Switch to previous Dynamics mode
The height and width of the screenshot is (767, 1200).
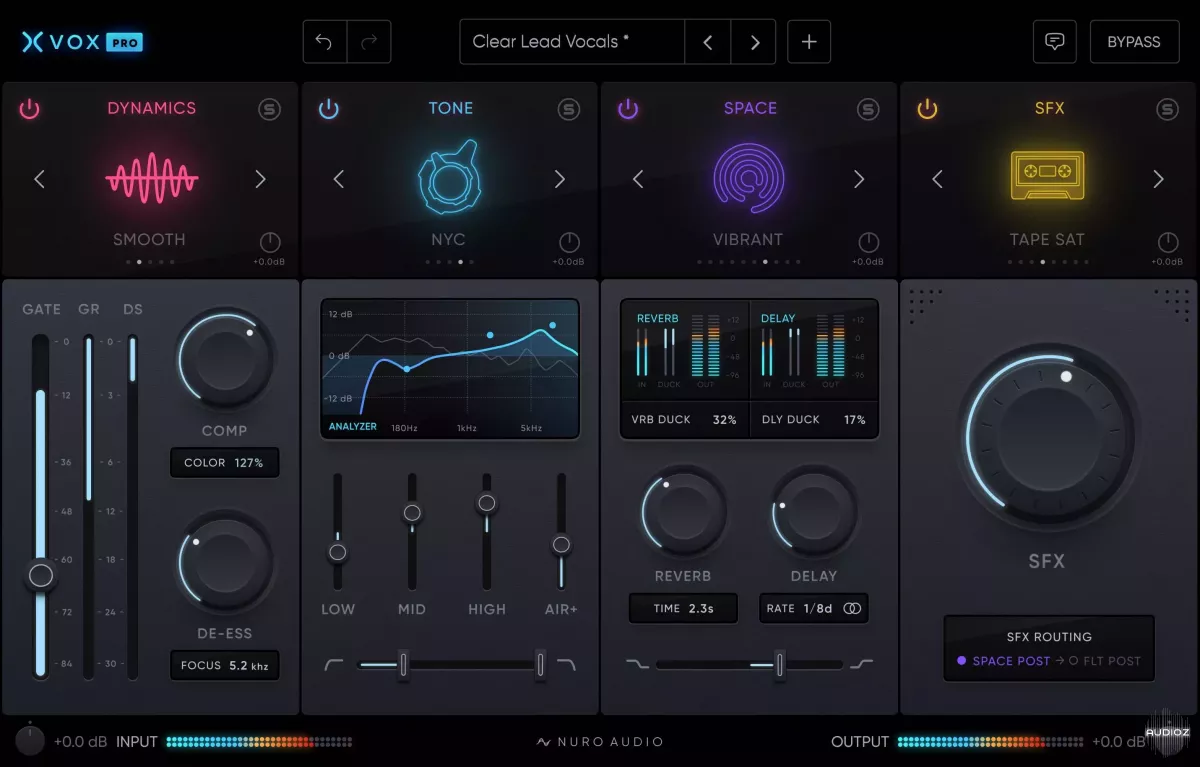[40, 179]
